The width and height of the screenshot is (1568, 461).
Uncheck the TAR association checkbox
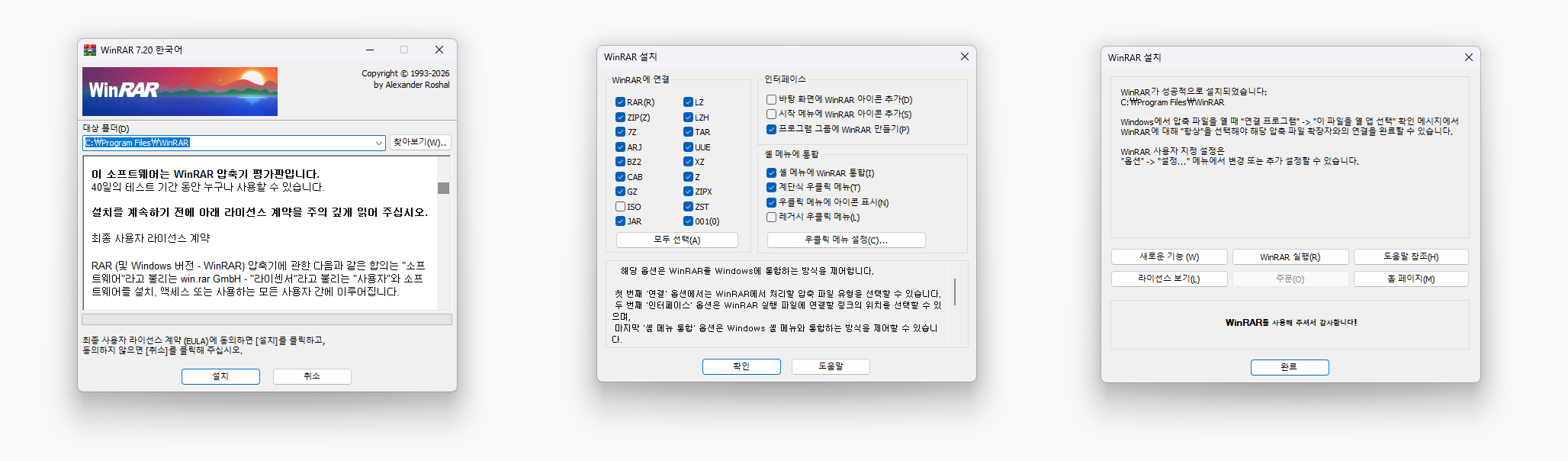click(688, 132)
